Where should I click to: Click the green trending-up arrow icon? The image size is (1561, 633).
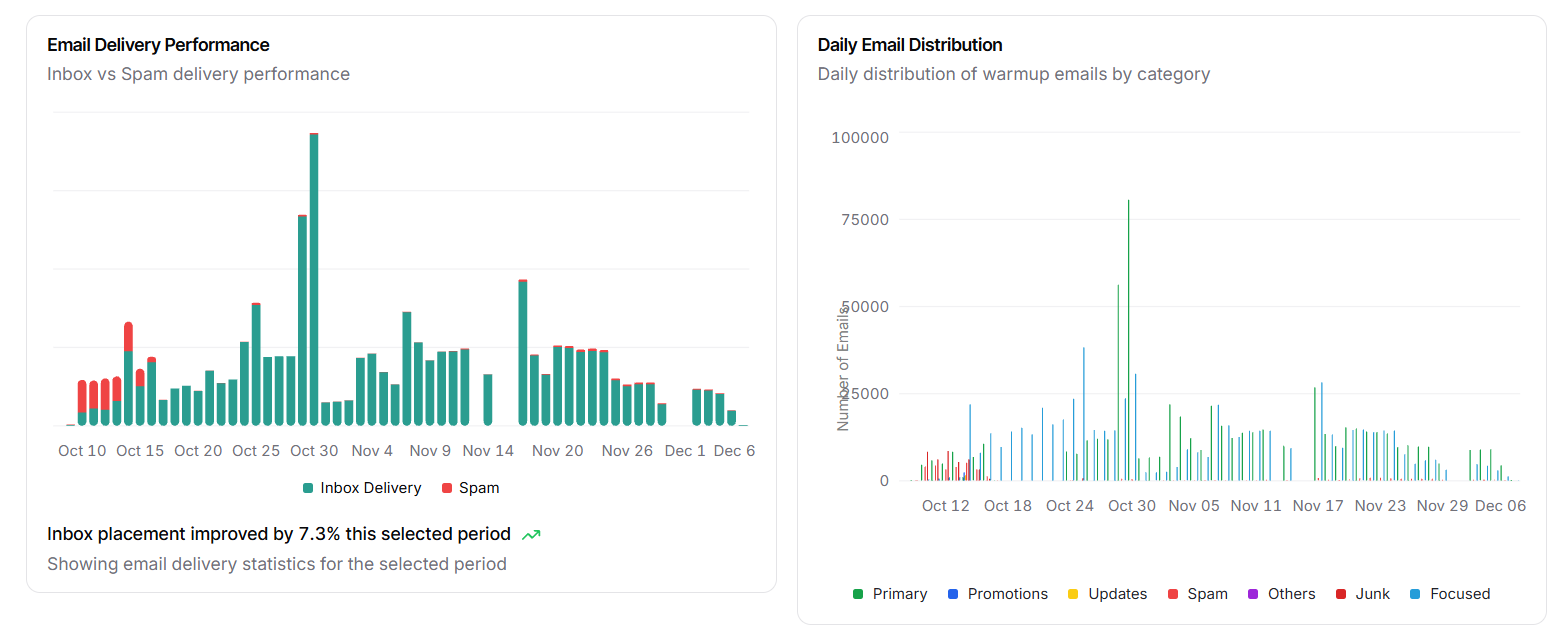click(x=531, y=535)
